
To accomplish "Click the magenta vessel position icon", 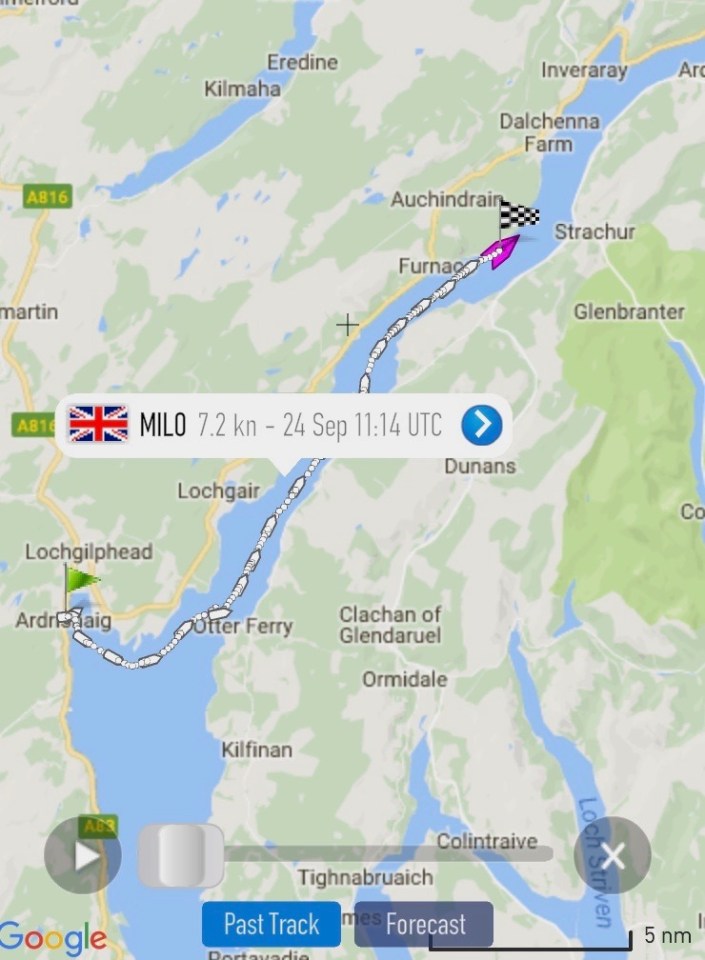I will (x=501, y=251).
